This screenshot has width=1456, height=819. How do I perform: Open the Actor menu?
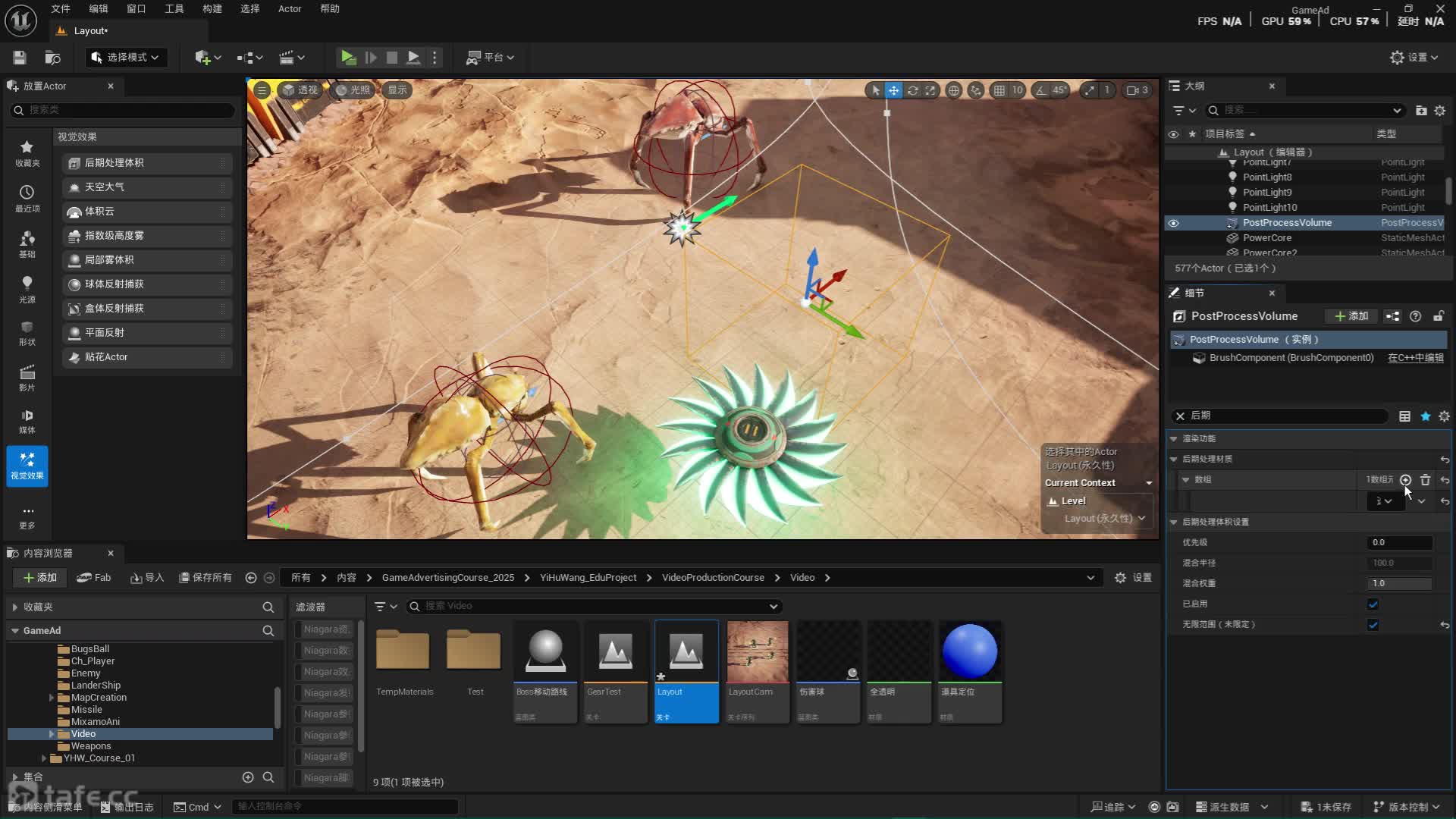[x=289, y=9]
